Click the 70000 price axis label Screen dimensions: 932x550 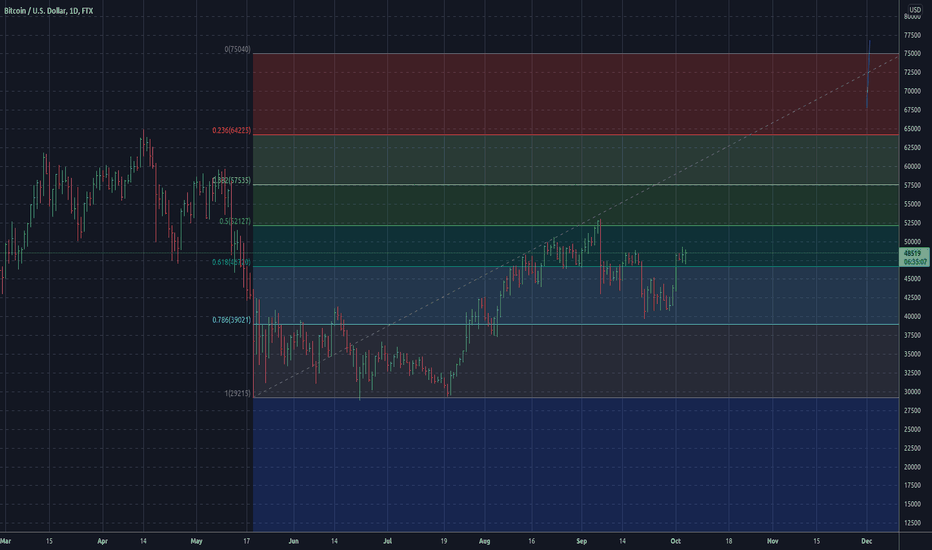point(912,91)
